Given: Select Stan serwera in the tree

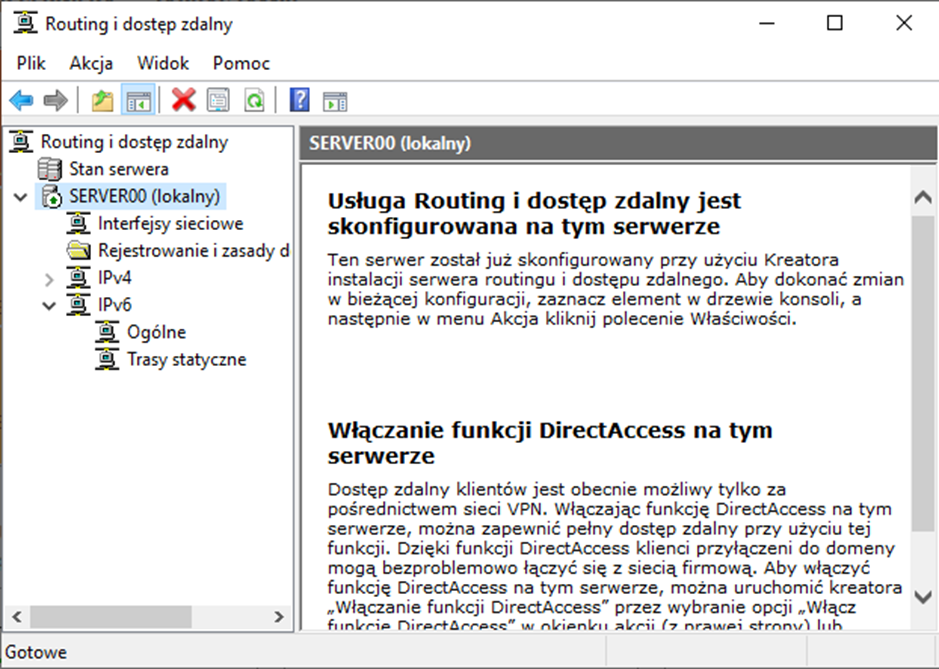Looking at the screenshot, I should click(118, 169).
